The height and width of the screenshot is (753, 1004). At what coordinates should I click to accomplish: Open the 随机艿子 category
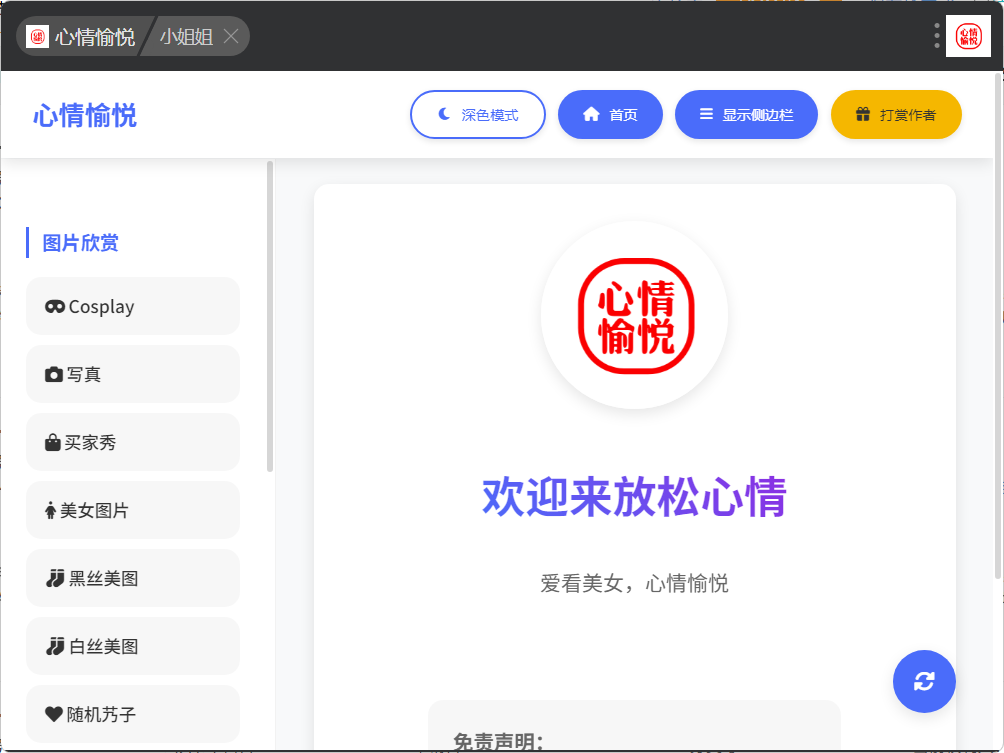(x=133, y=713)
